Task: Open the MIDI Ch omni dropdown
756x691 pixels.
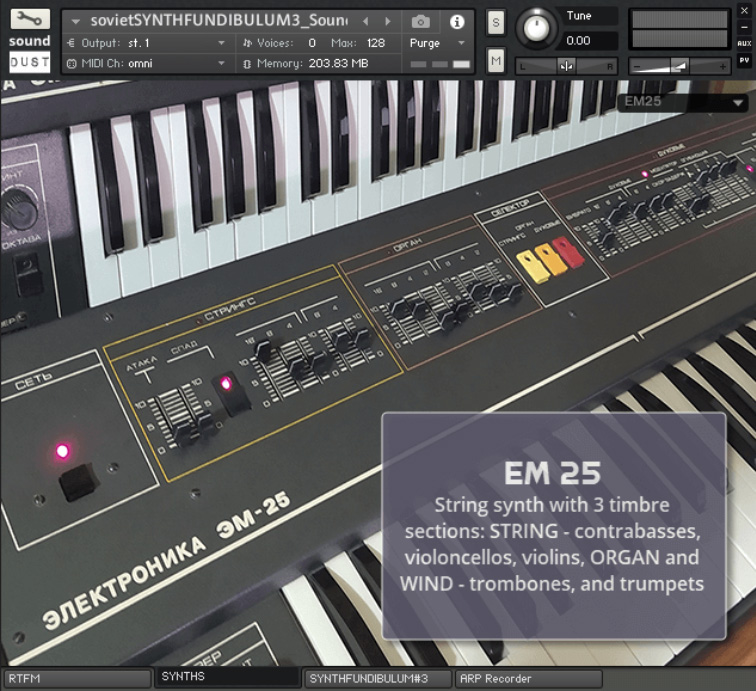Action: click(149, 63)
